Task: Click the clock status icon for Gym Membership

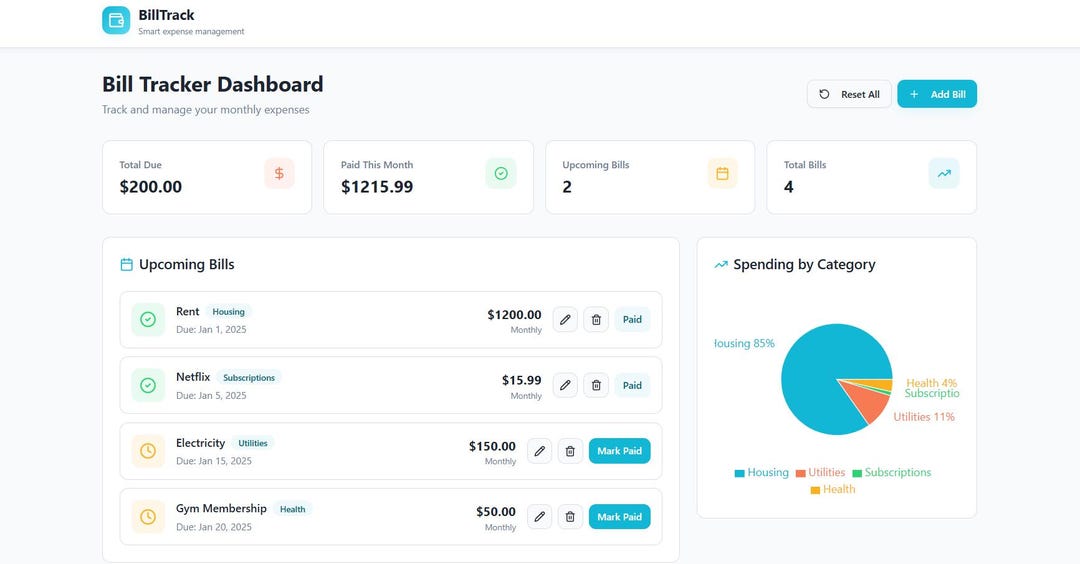Action: click(x=148, y=516)
